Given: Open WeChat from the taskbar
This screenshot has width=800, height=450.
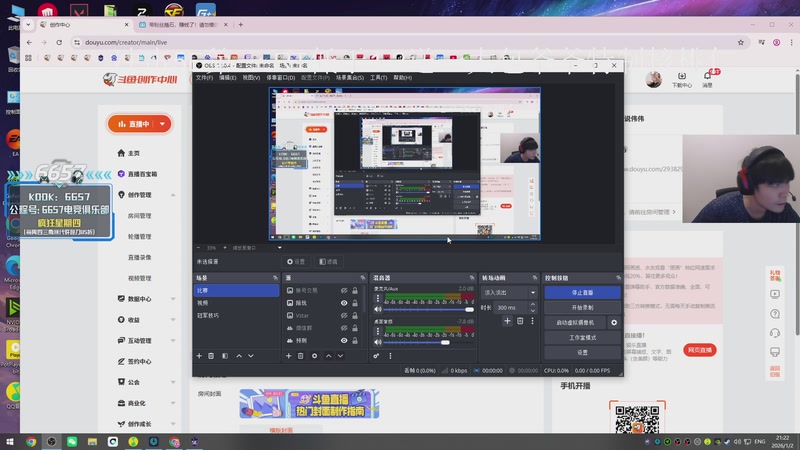Looking at the screenshot, I should (72, 442).
